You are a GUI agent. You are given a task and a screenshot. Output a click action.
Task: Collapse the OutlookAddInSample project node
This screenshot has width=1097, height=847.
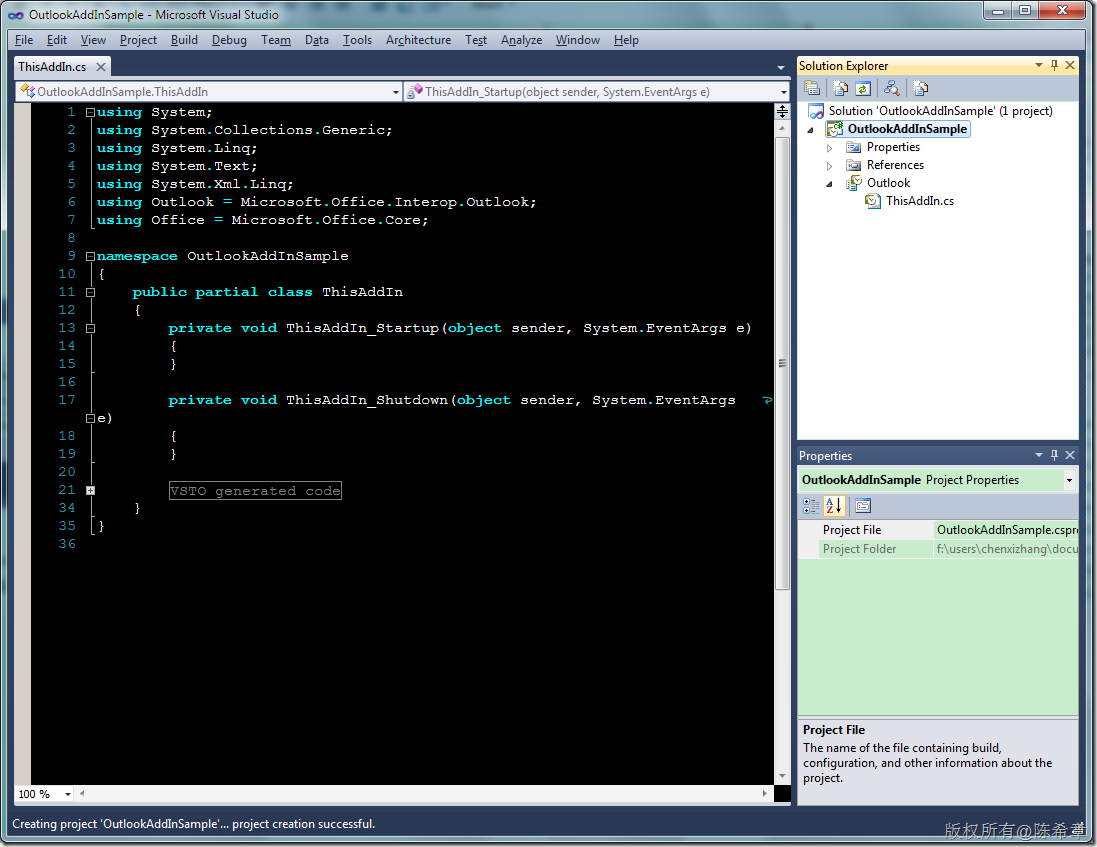(x=811, y=130)
